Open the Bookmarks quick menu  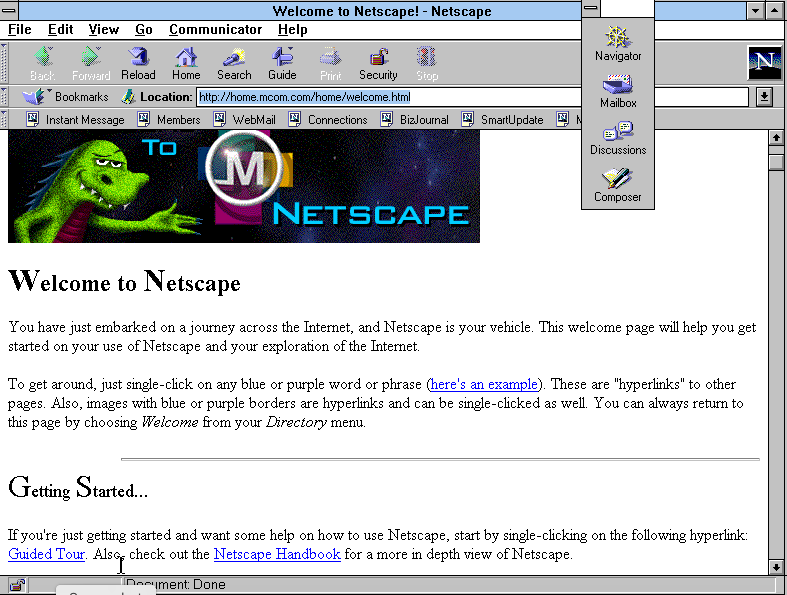point(65,96)
